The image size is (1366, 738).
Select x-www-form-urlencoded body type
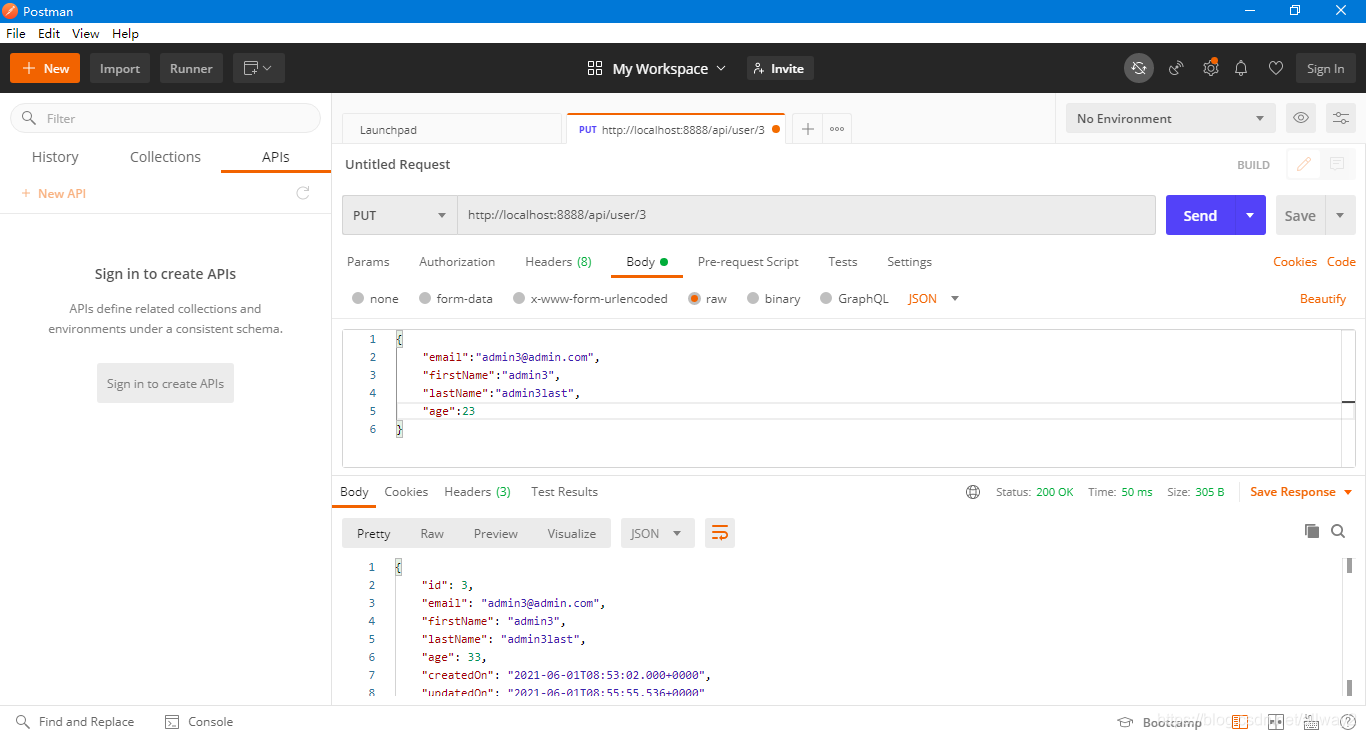point(590,298)
